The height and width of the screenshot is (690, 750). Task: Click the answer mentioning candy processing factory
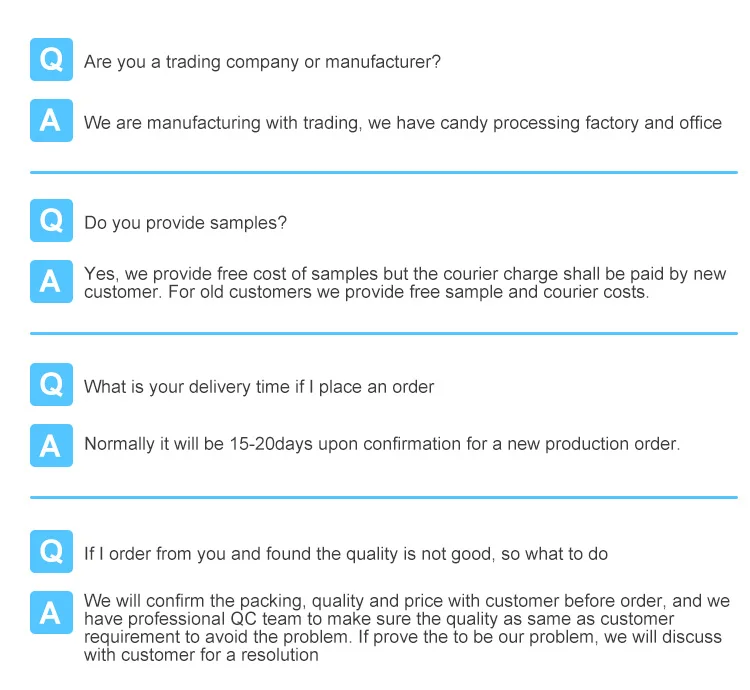pos(402,123)
